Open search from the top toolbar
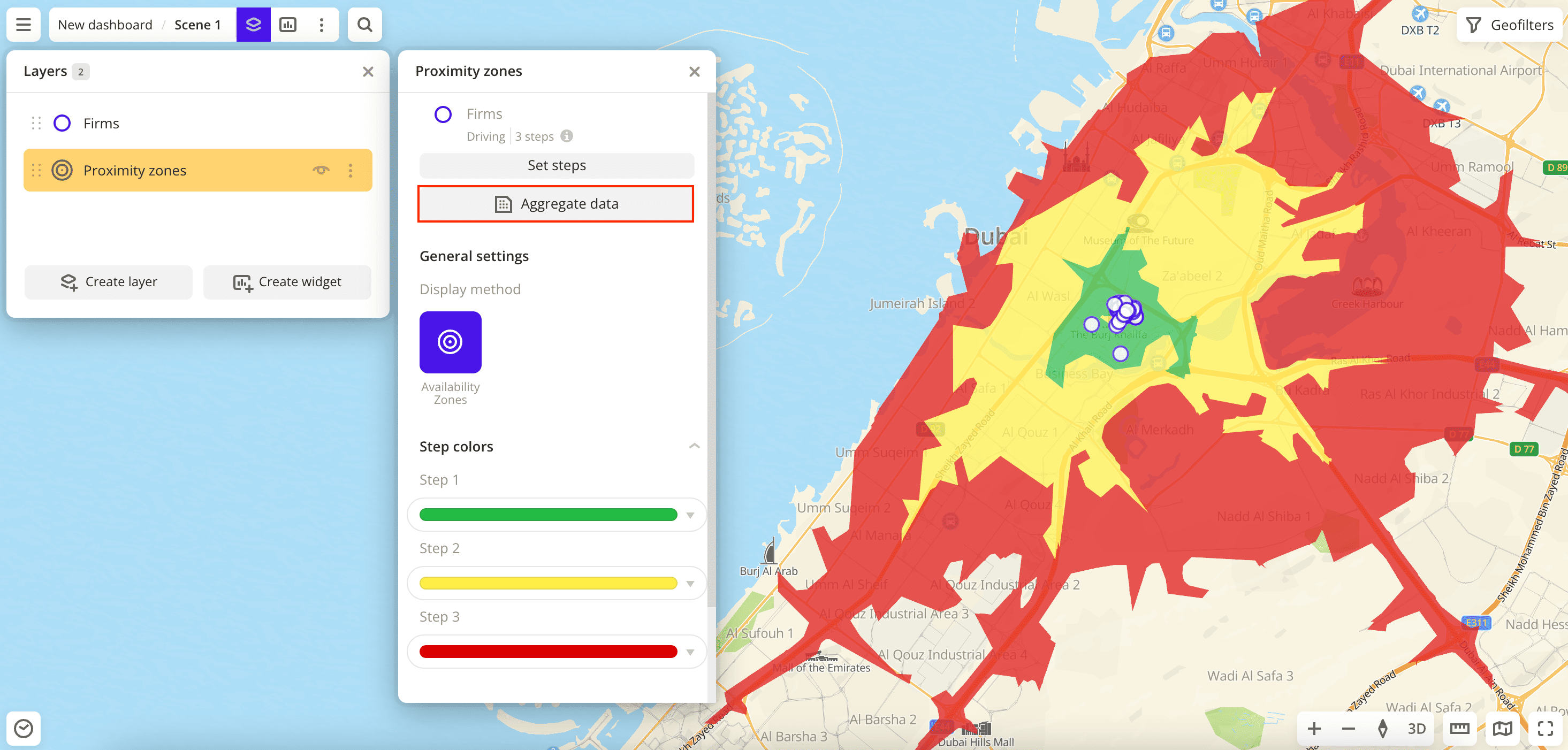This screenshot has height=750, width=1568. (364, 24)
